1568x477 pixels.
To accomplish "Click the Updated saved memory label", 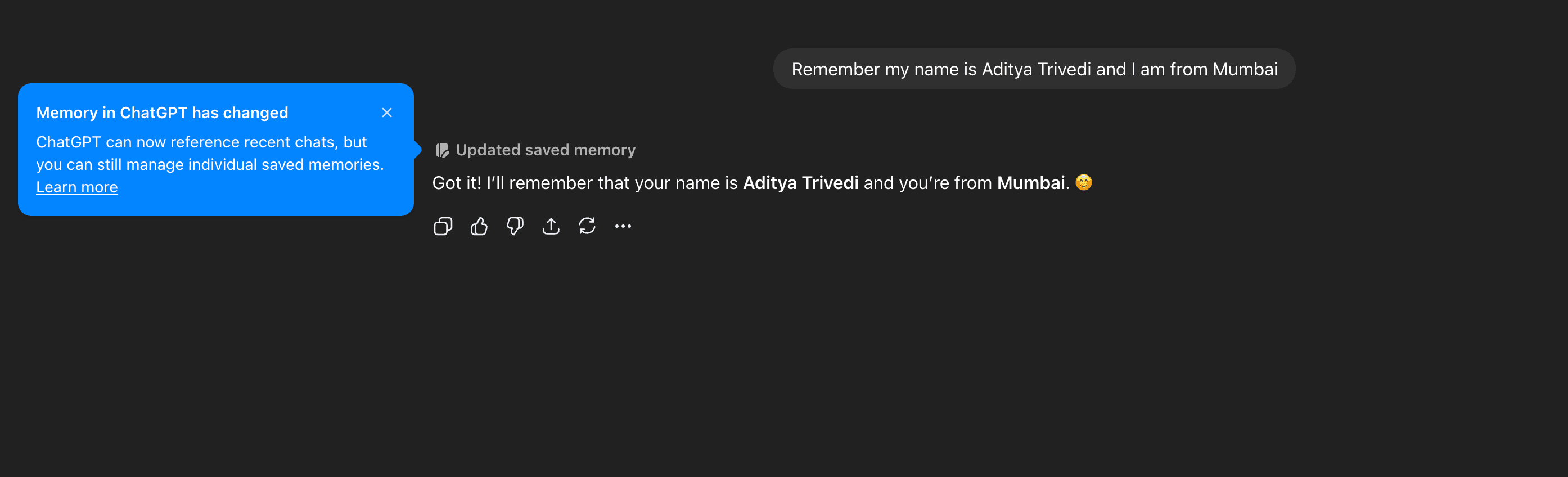I will [545, 150].
